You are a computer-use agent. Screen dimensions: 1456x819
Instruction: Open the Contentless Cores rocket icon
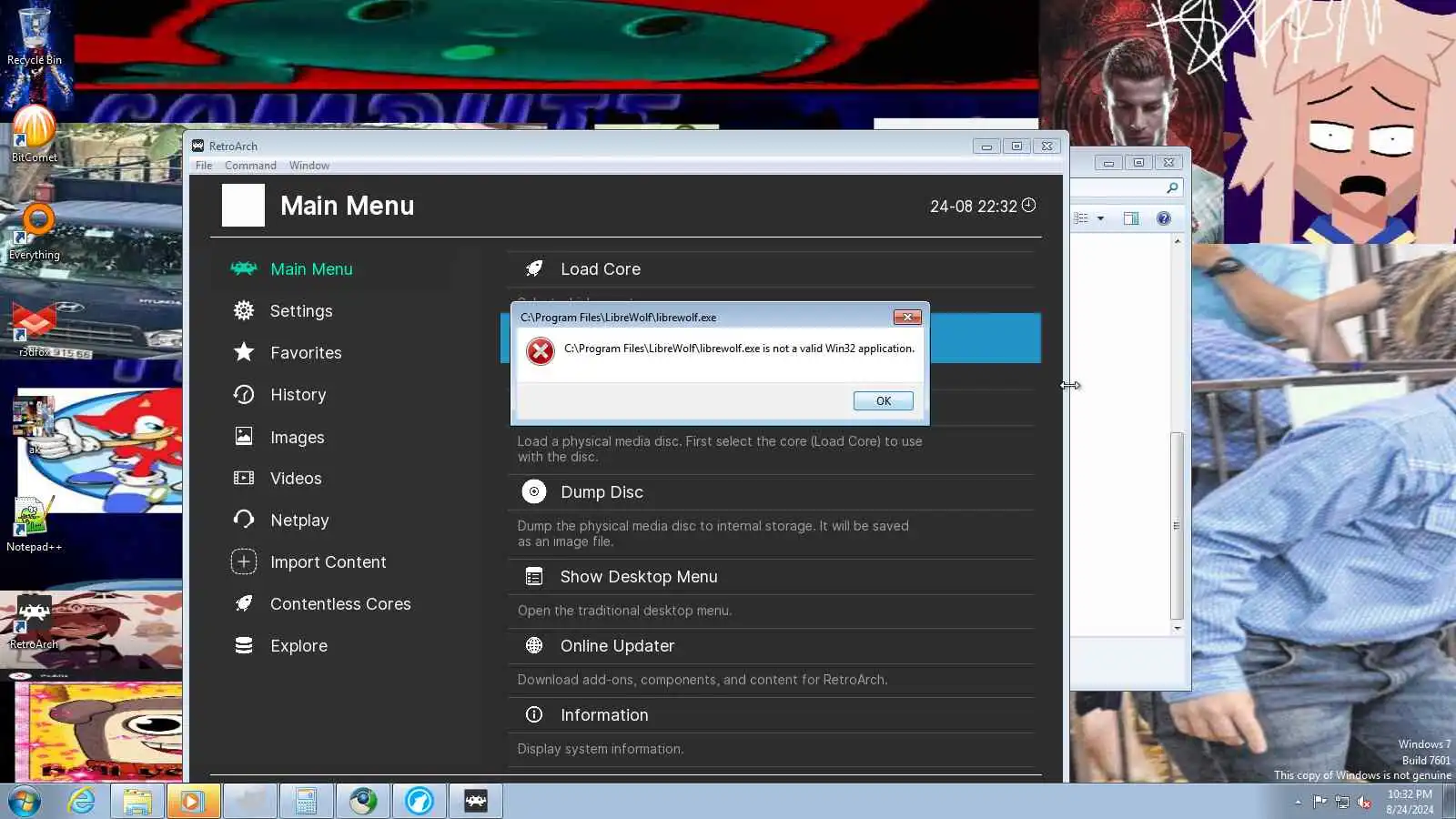pos(244,603)
